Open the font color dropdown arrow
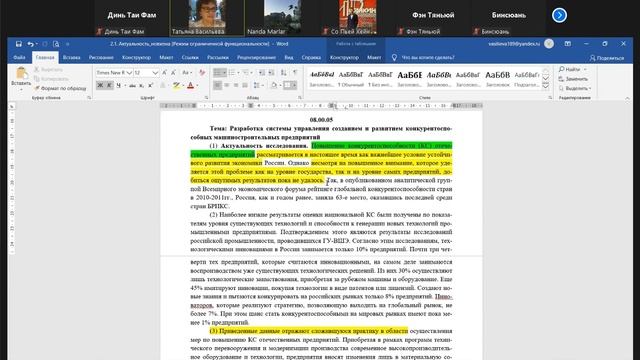 [197, 85]
